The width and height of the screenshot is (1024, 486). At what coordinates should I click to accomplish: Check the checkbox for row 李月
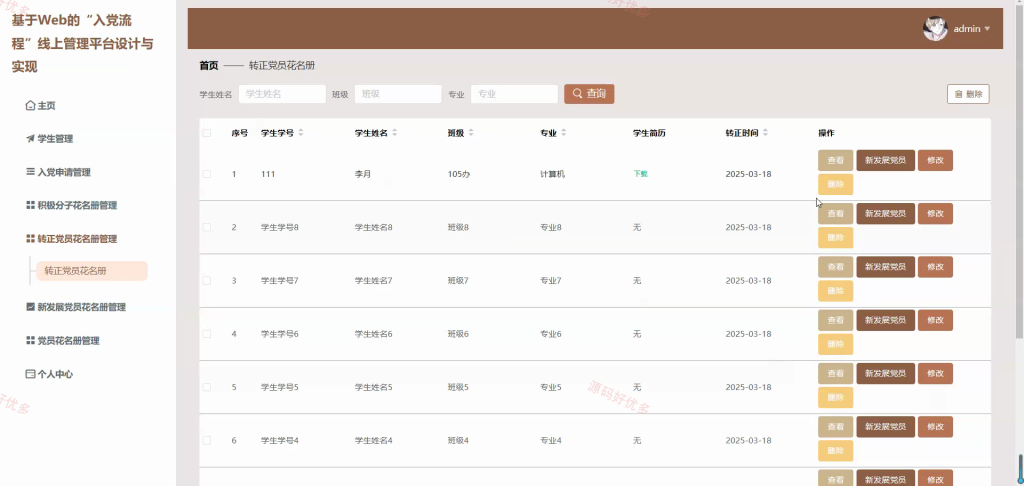pyautogui.click(x=206, y=174)
